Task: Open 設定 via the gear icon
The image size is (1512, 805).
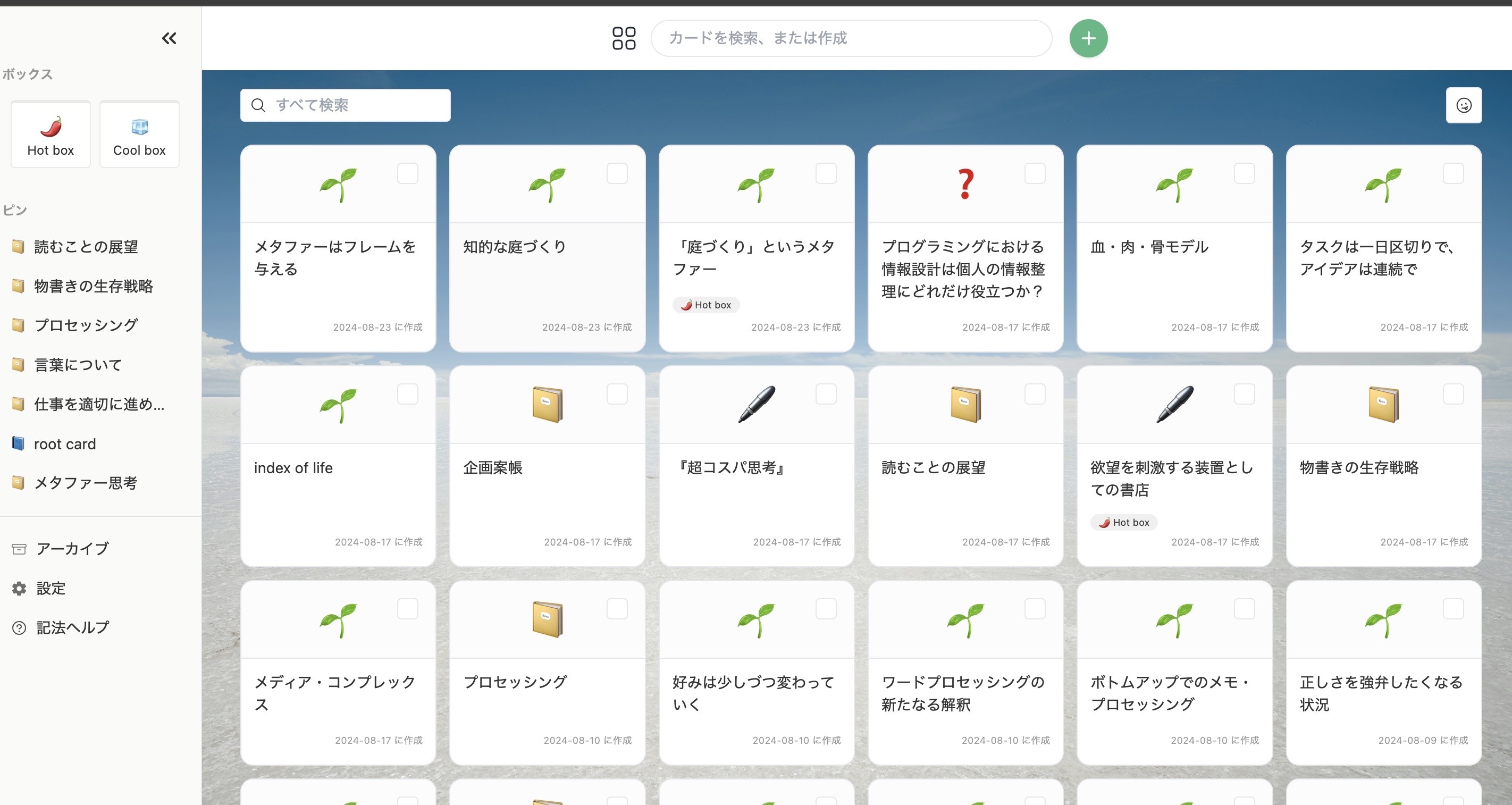Action: tap(18, 588)
